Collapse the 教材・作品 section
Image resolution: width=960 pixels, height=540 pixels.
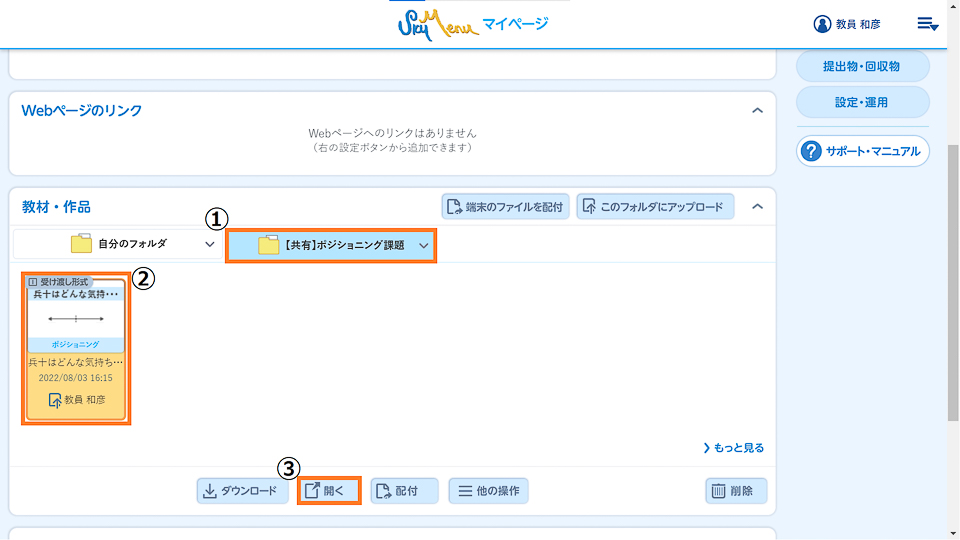click(x=757, y=207)
